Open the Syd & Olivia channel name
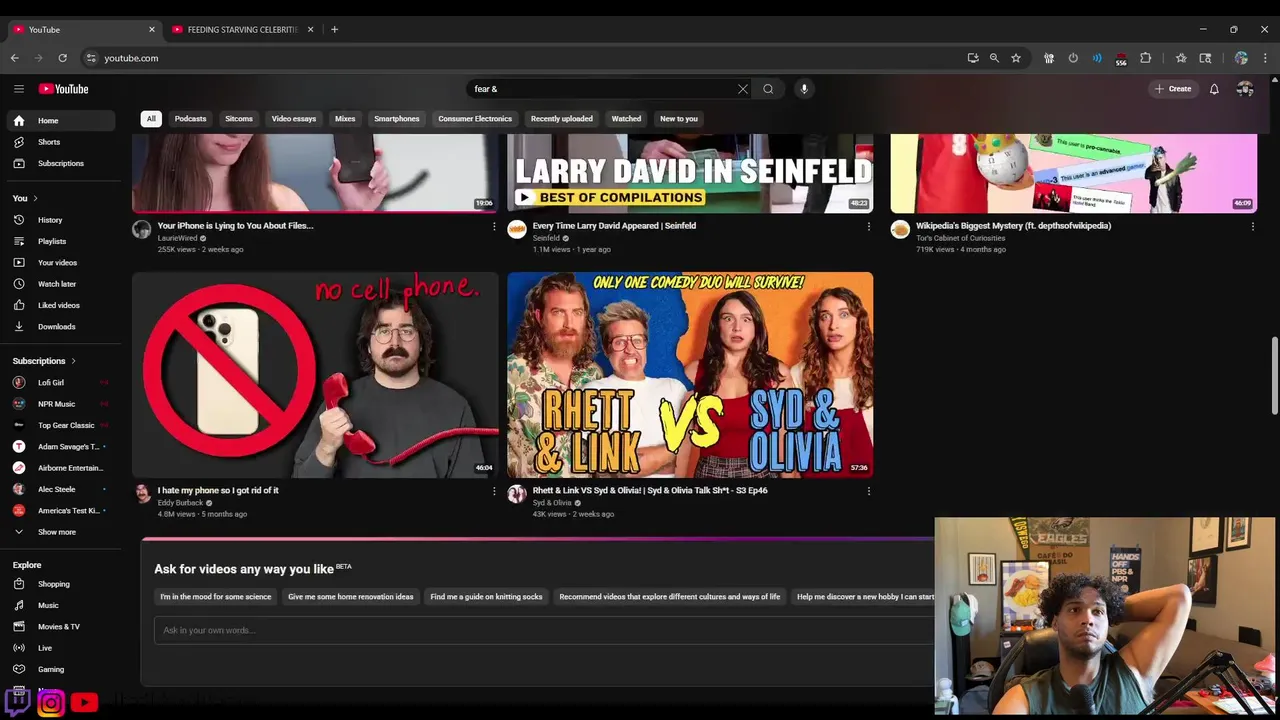 click(x=552, y=503)
